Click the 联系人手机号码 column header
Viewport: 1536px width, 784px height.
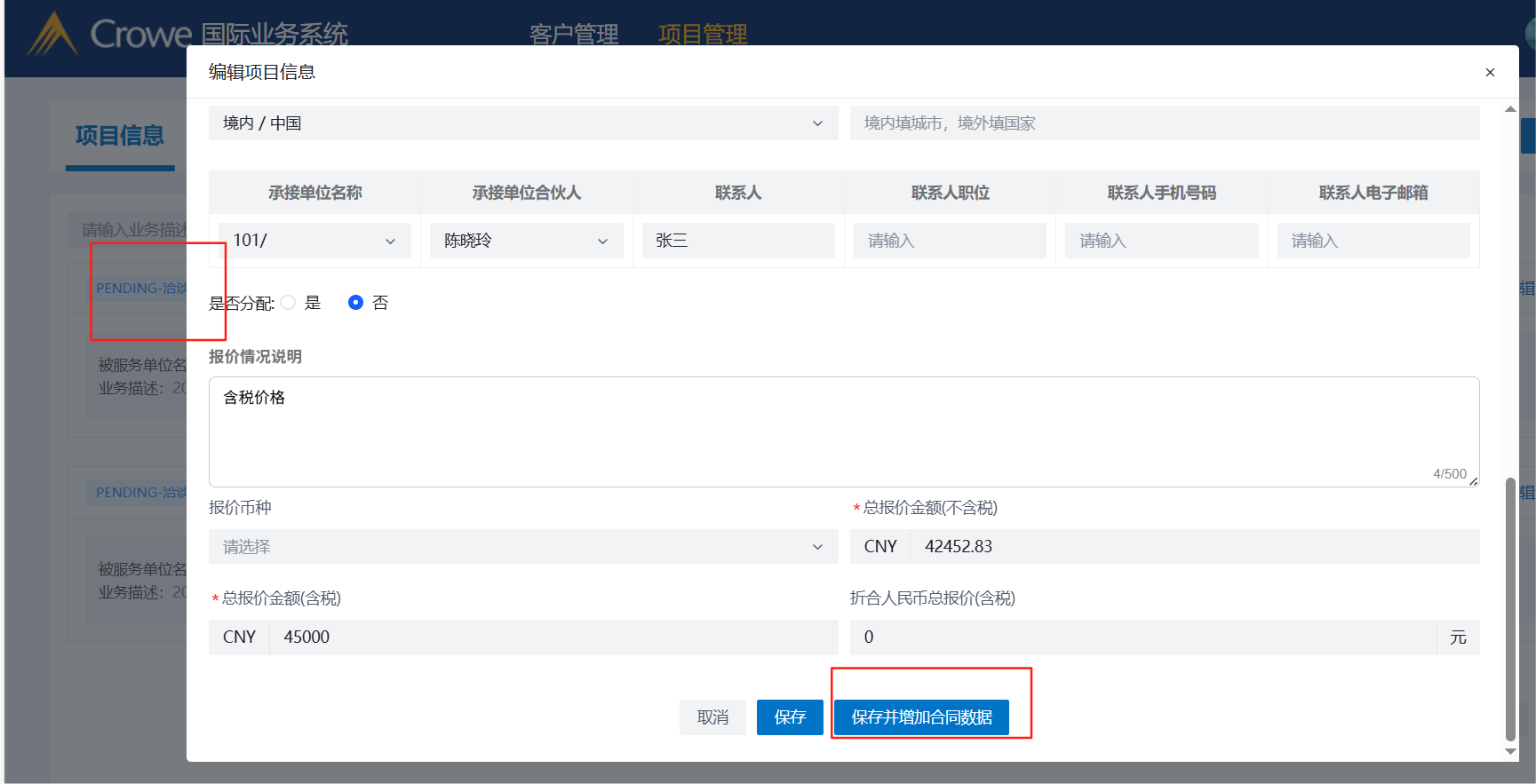(1162, 193)
